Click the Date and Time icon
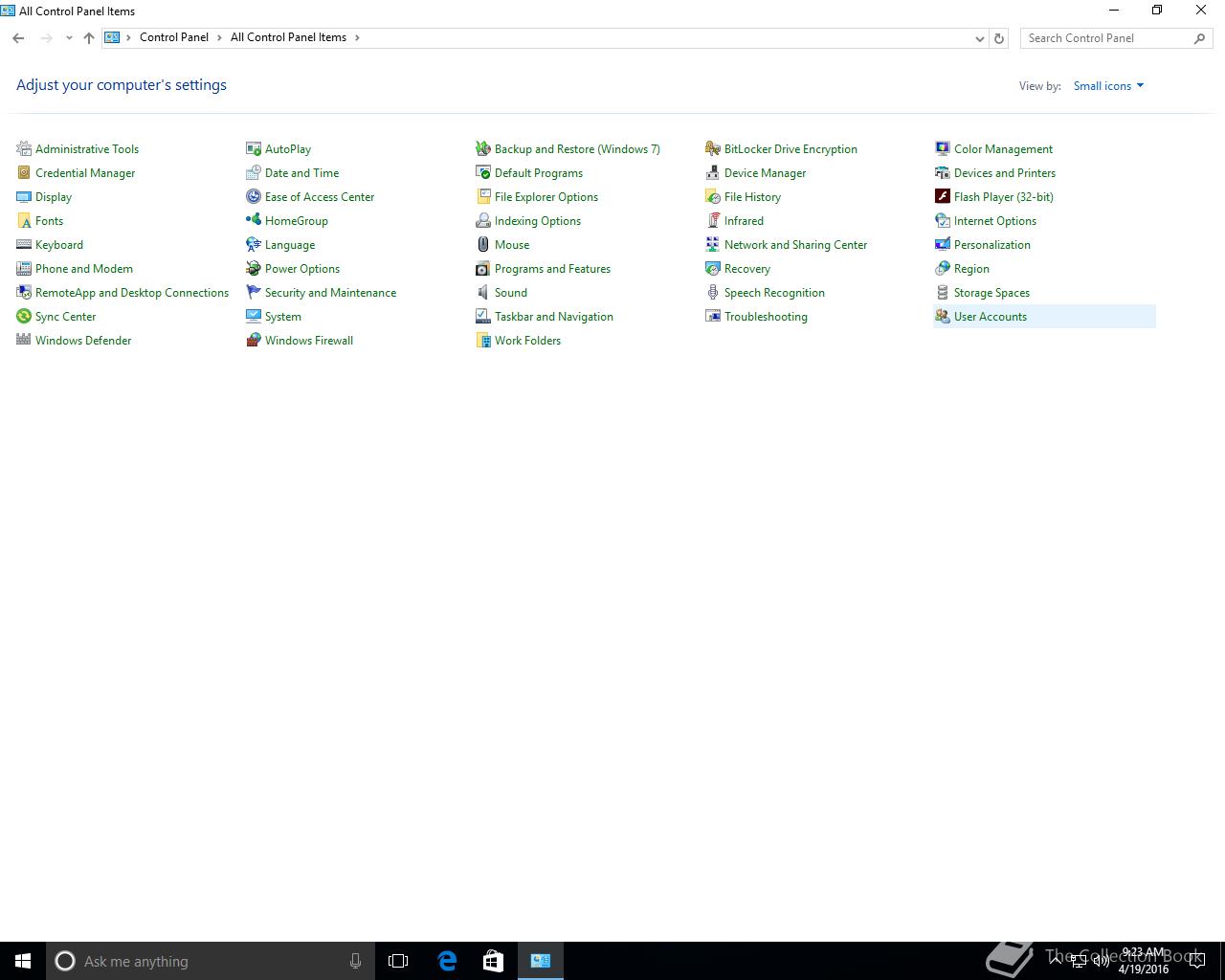The height and width of the screenshot is (980, 1225). [x=254, y=172]
